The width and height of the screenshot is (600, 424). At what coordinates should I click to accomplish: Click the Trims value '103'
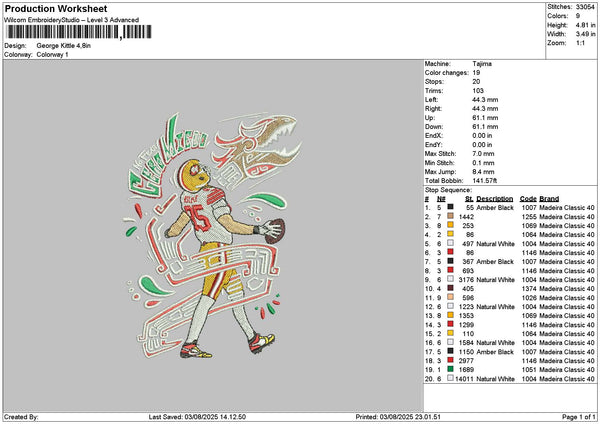(478, 91)
